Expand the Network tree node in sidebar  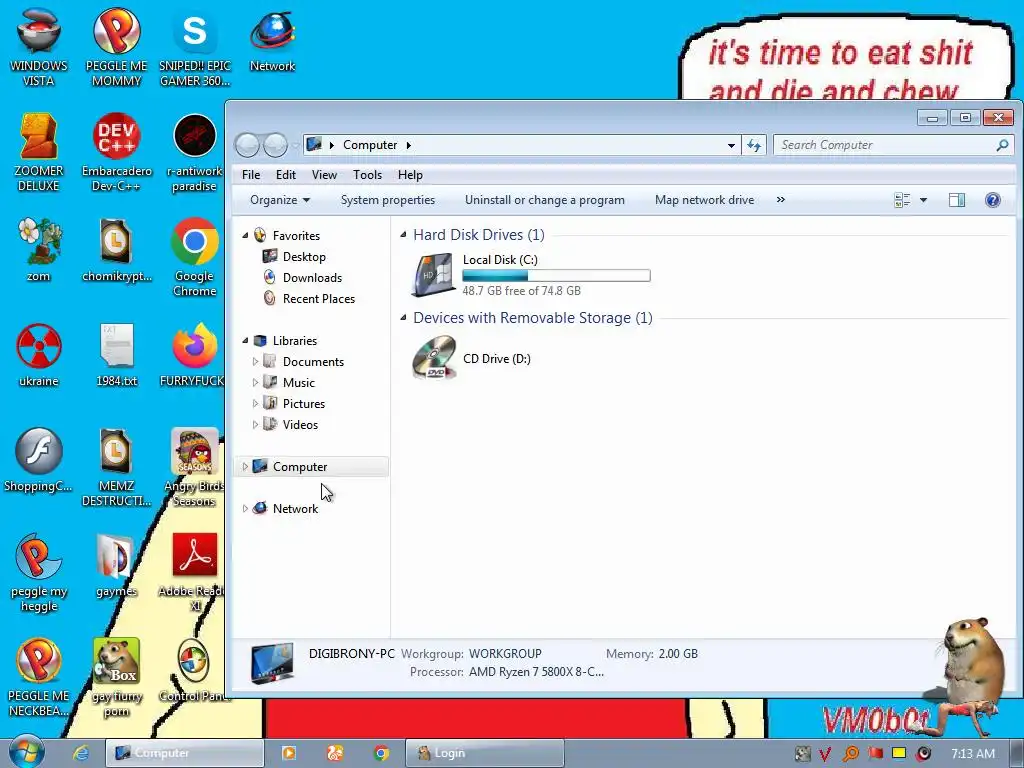click(x=245, y=508)
